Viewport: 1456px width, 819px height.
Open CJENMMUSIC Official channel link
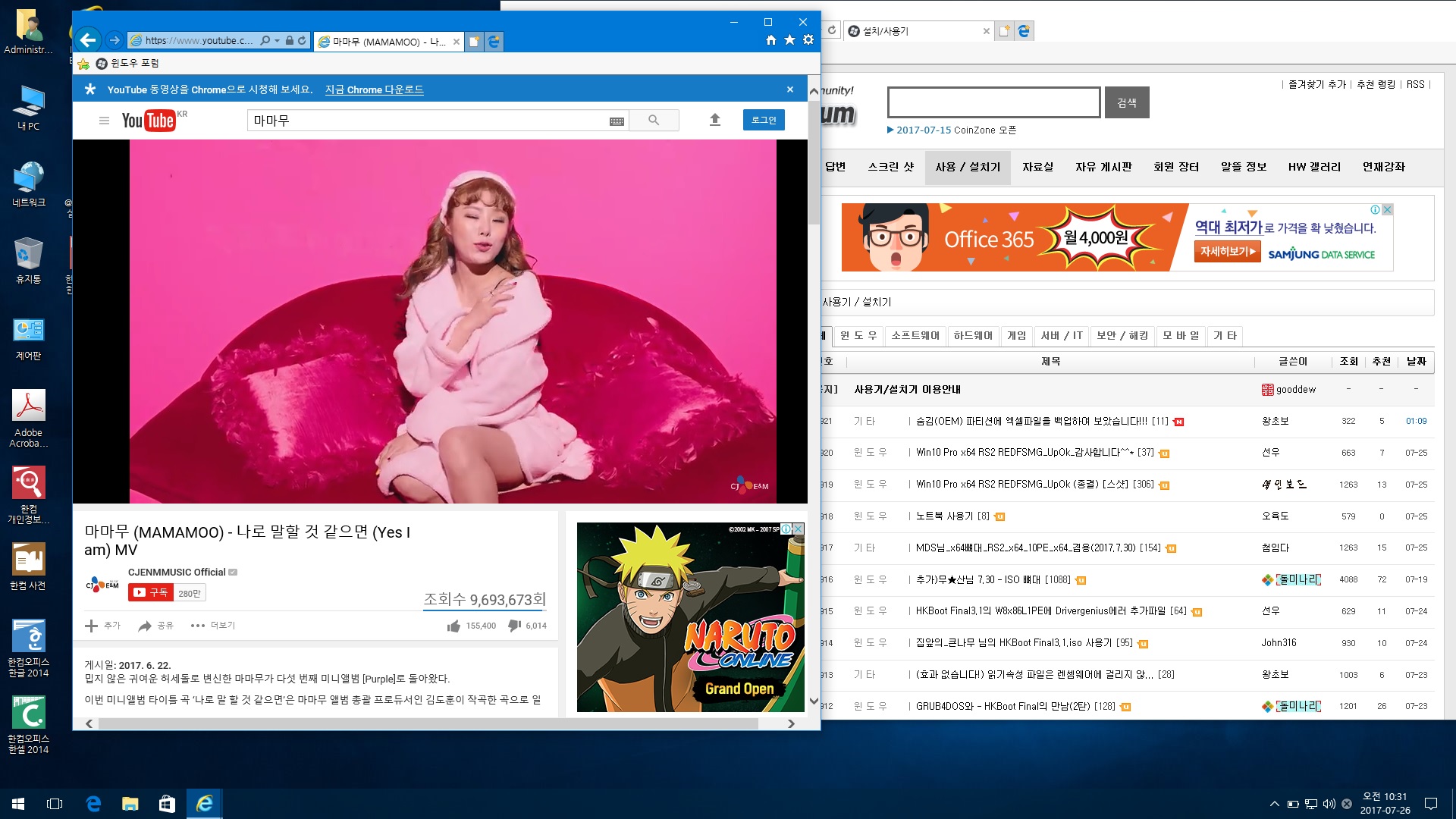[177, 573]
